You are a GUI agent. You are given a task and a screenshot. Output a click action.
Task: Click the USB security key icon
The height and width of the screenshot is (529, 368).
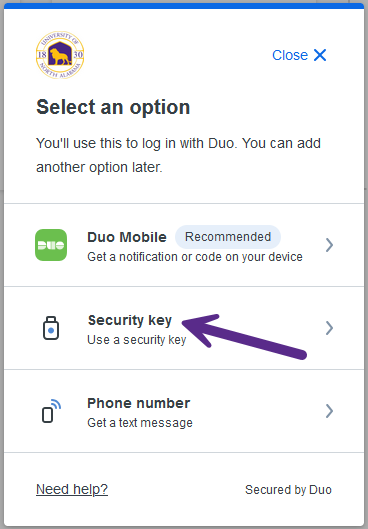click(51, 328)
